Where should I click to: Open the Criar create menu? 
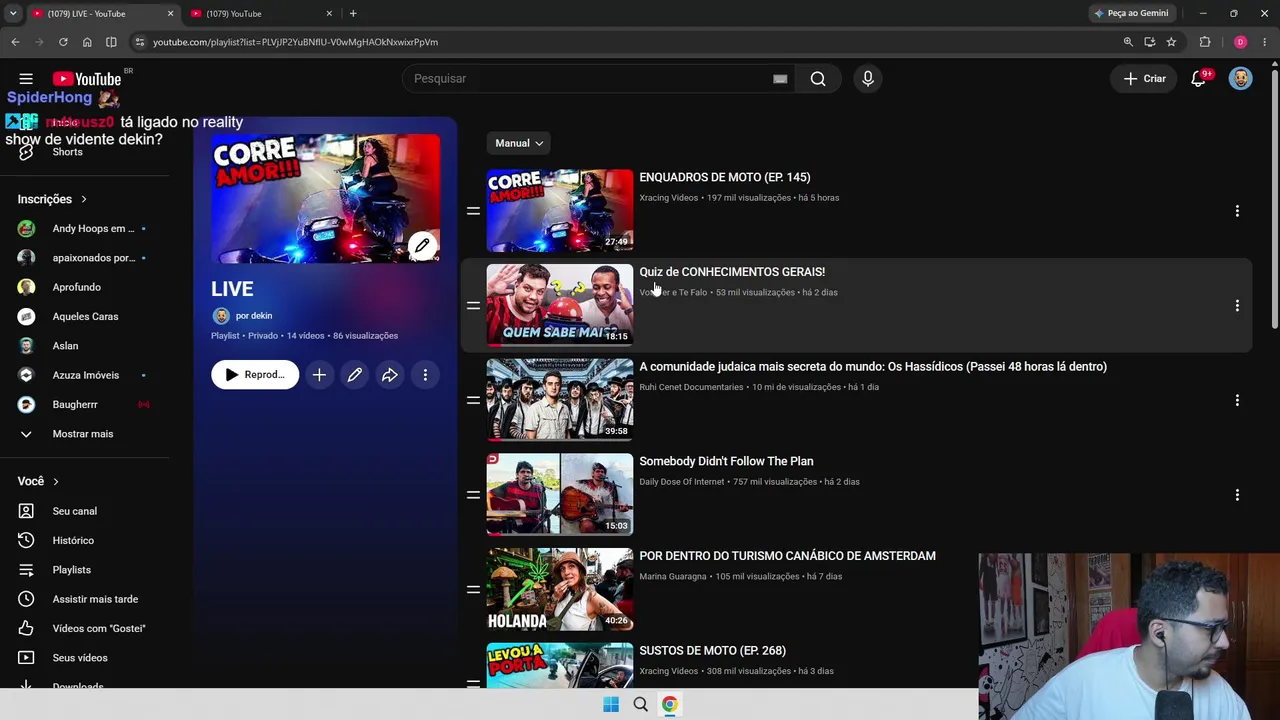(1145, 79)
